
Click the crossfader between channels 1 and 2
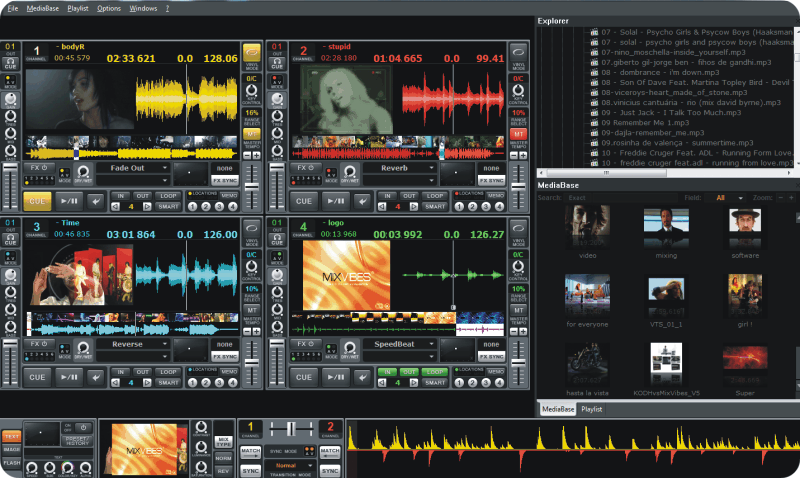point(293,427)
